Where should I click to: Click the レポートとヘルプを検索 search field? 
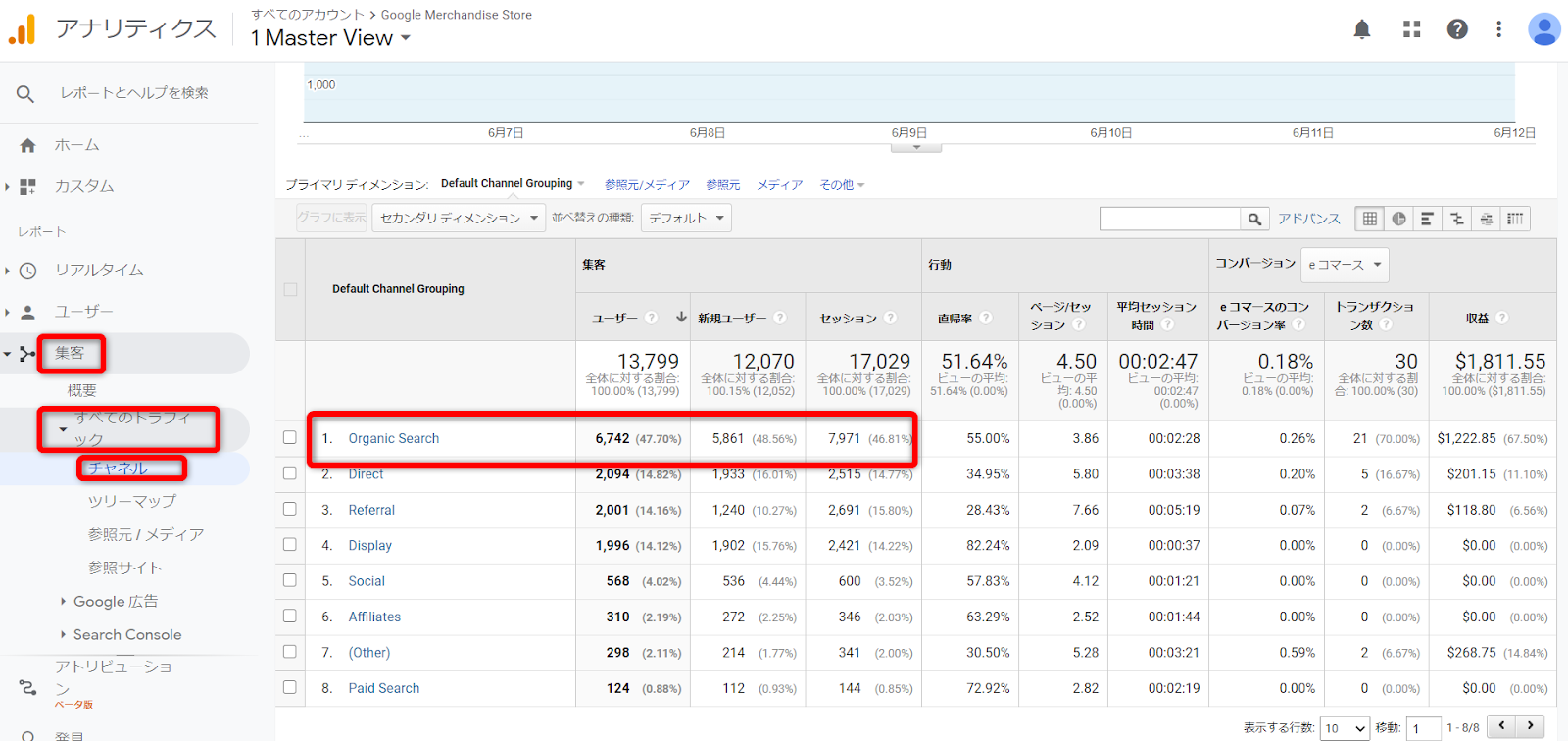(134, 93)
